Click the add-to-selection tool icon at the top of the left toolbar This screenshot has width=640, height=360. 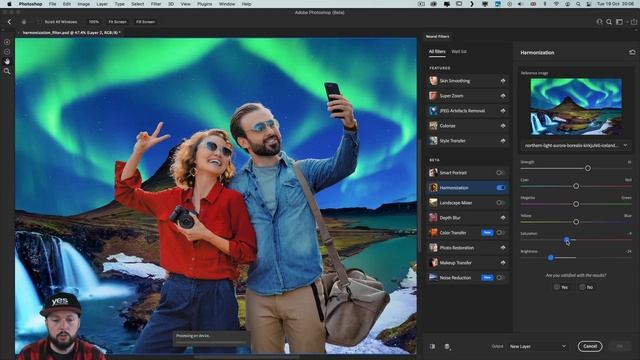tap(7, 42)
